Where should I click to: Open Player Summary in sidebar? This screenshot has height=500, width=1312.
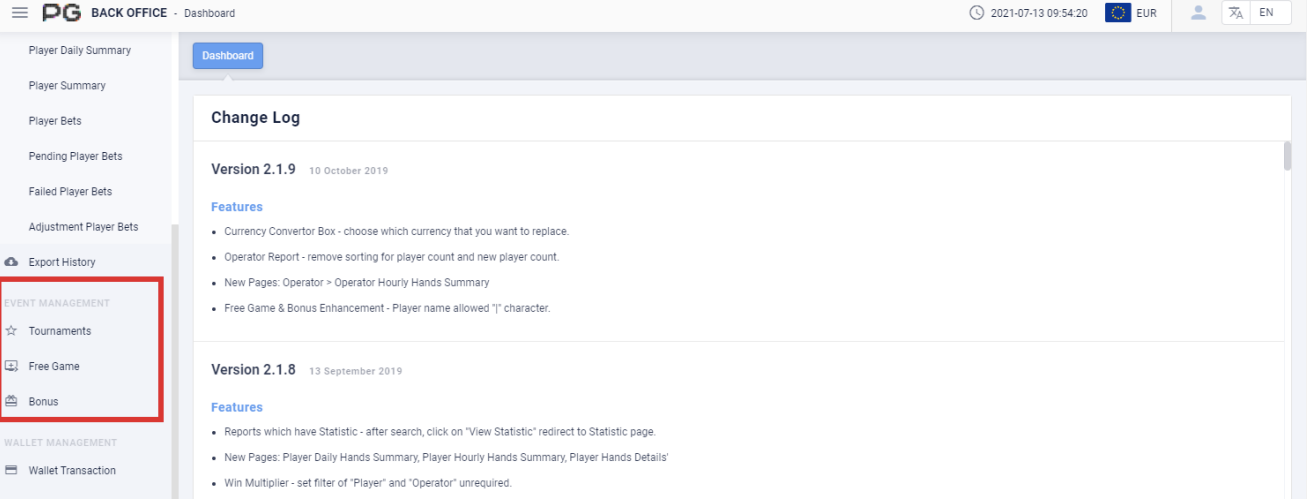tap(67, 86)
